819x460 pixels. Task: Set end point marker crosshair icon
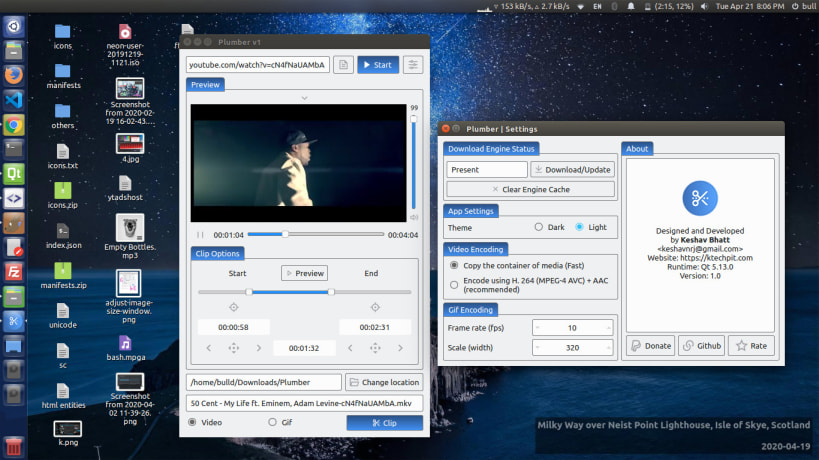[375, 307]
